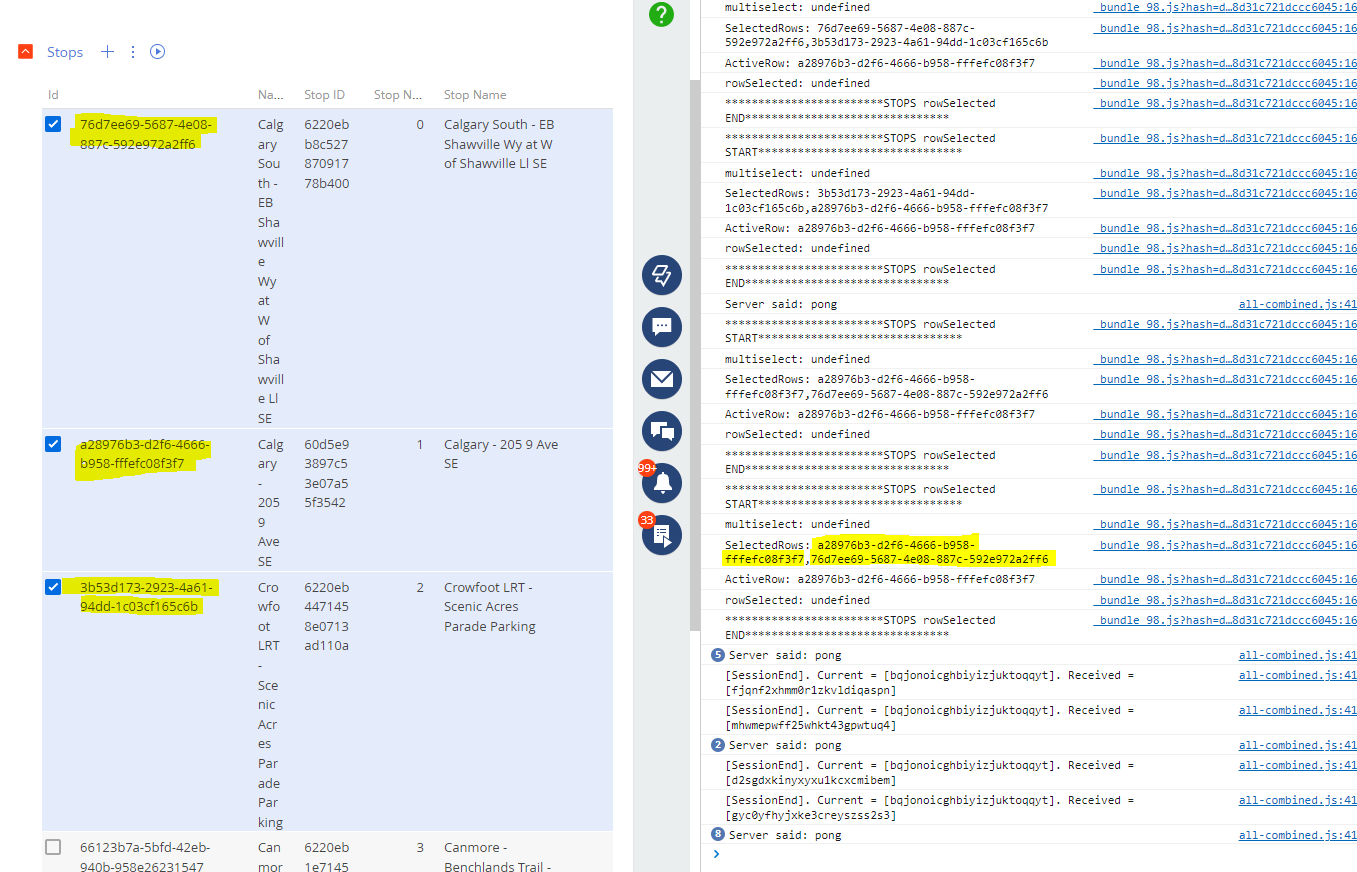Open the process log icon with 33 badge
This screenshot has width=1357, height=872.
[x=661, y=535]
